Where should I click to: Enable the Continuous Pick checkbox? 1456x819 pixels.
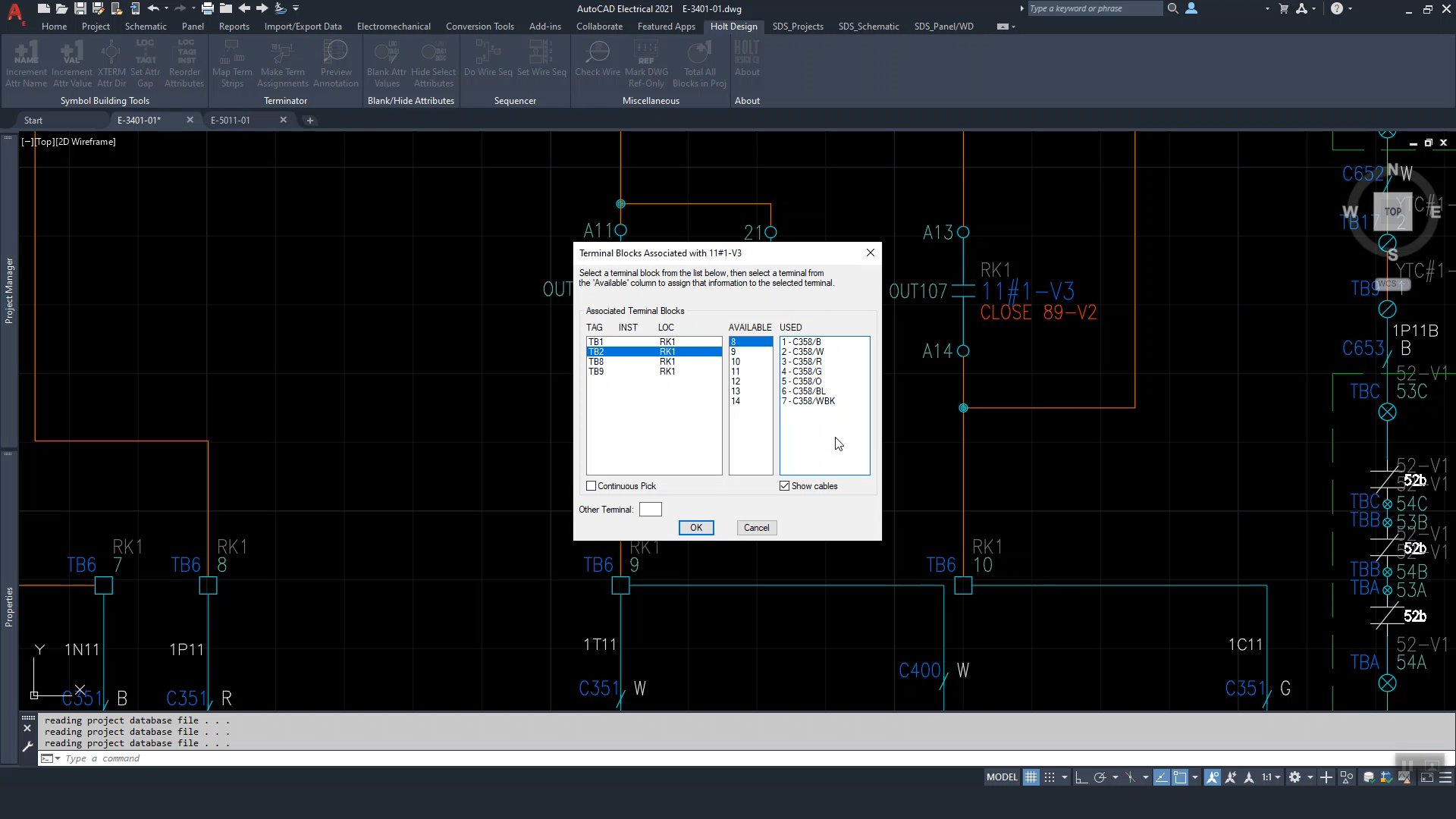pos(591,486)
